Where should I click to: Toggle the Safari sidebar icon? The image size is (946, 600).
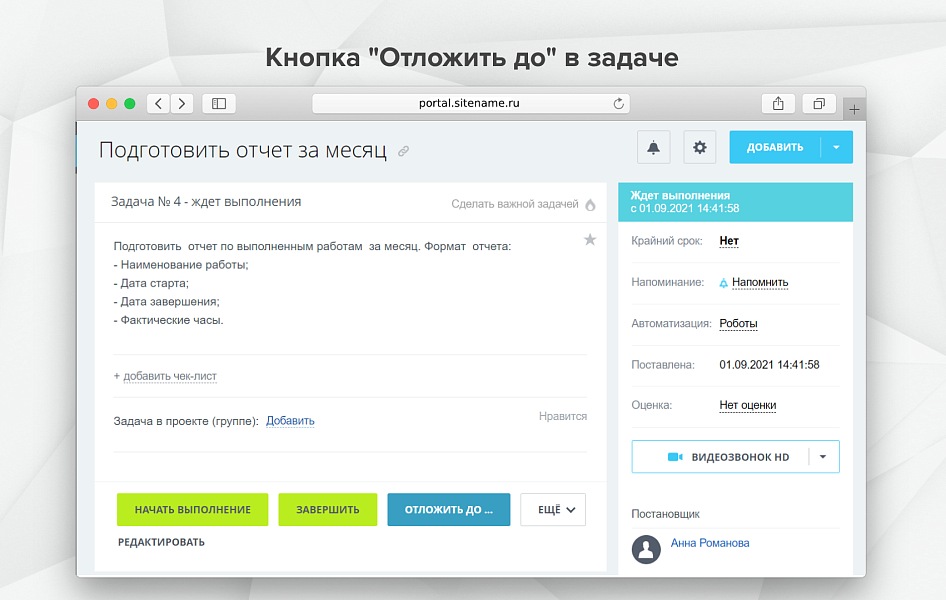[x=218, y=102]
